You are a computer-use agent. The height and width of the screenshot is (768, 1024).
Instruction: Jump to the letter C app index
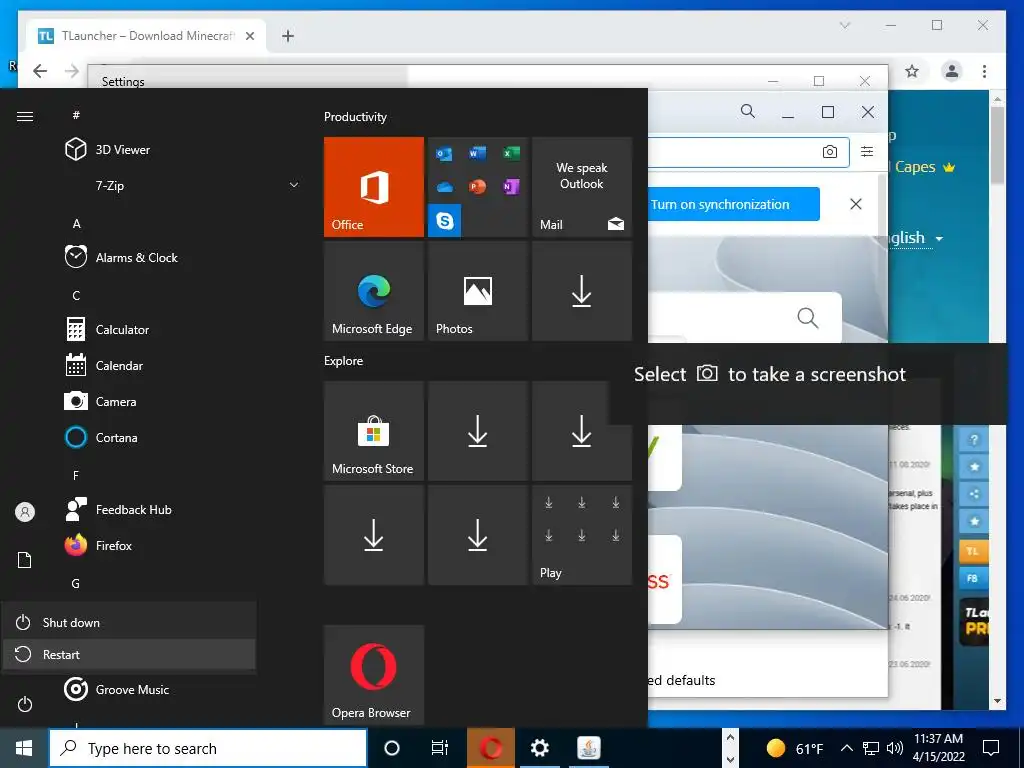tap(76, 296)
